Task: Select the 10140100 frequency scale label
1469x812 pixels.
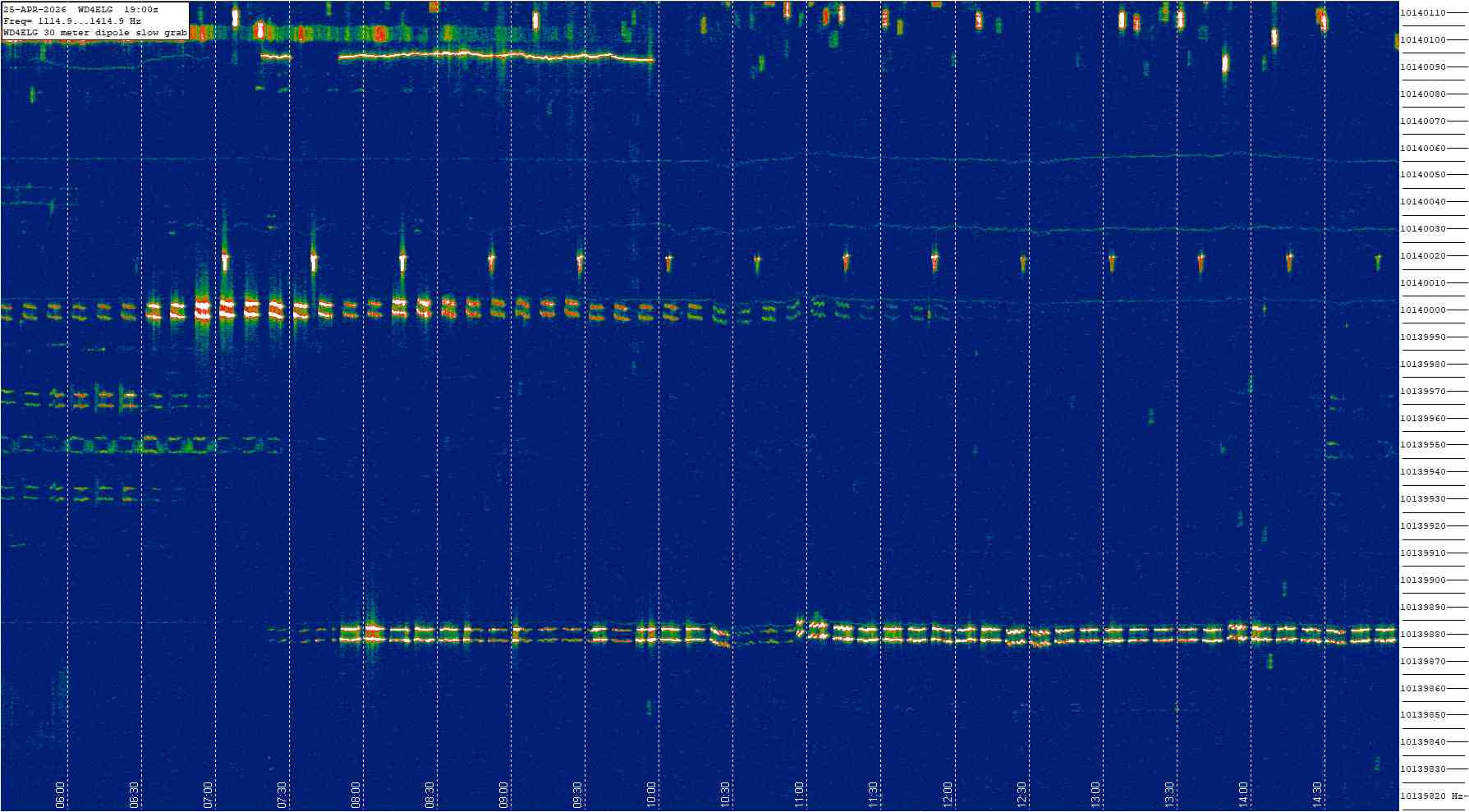Action: (1423, 40)
